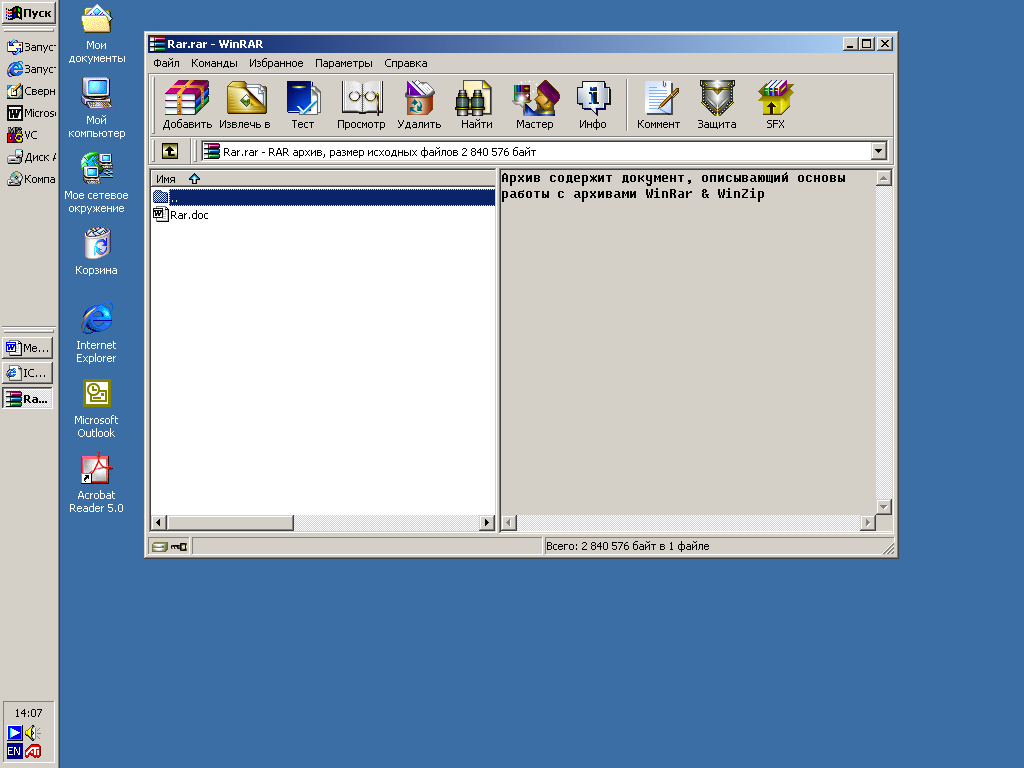The height and width of the screenshot is (768, 1024).
Task: Launch Internet Explorer desktop icon
Action: 96,333
